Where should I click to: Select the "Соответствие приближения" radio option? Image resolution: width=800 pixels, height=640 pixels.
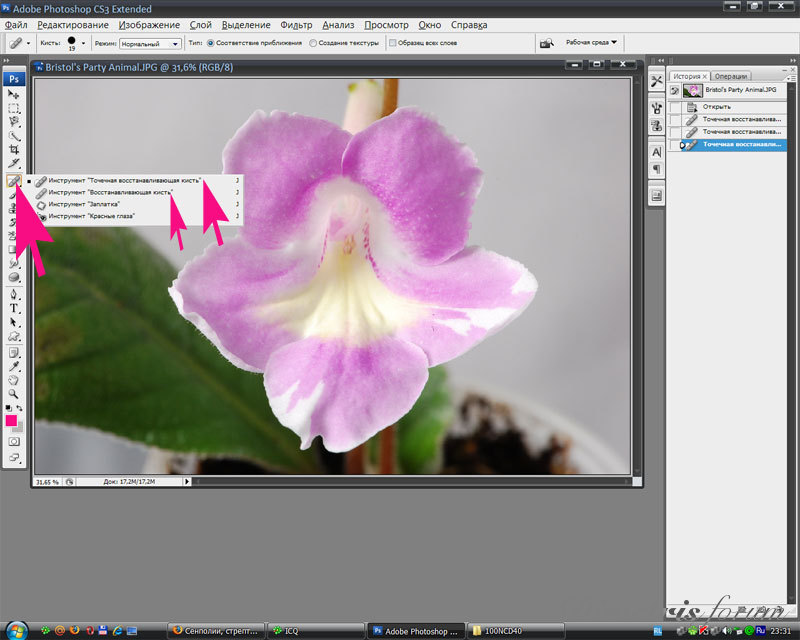pyautogui.click(x=210, y=44)
